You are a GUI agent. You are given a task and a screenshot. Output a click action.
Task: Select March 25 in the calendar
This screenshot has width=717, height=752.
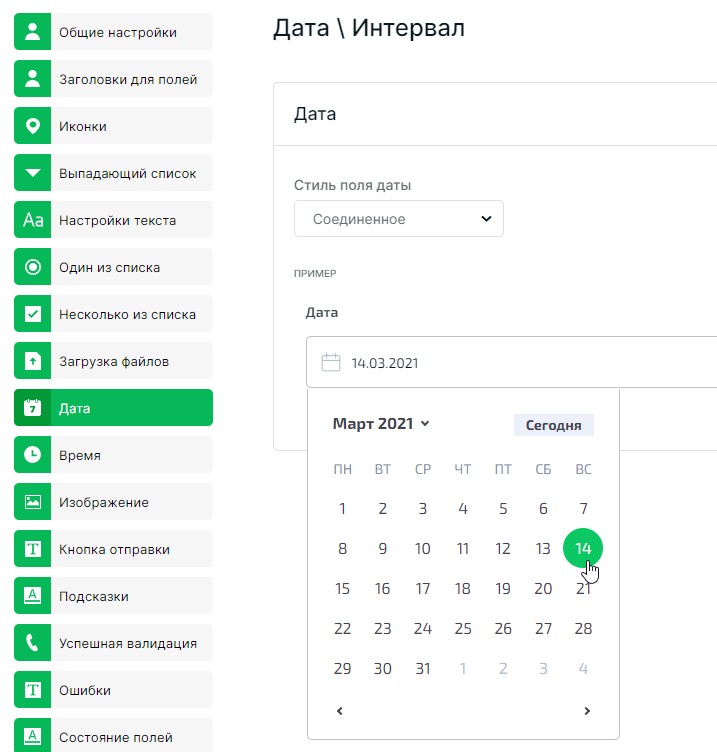pos(463,629)
